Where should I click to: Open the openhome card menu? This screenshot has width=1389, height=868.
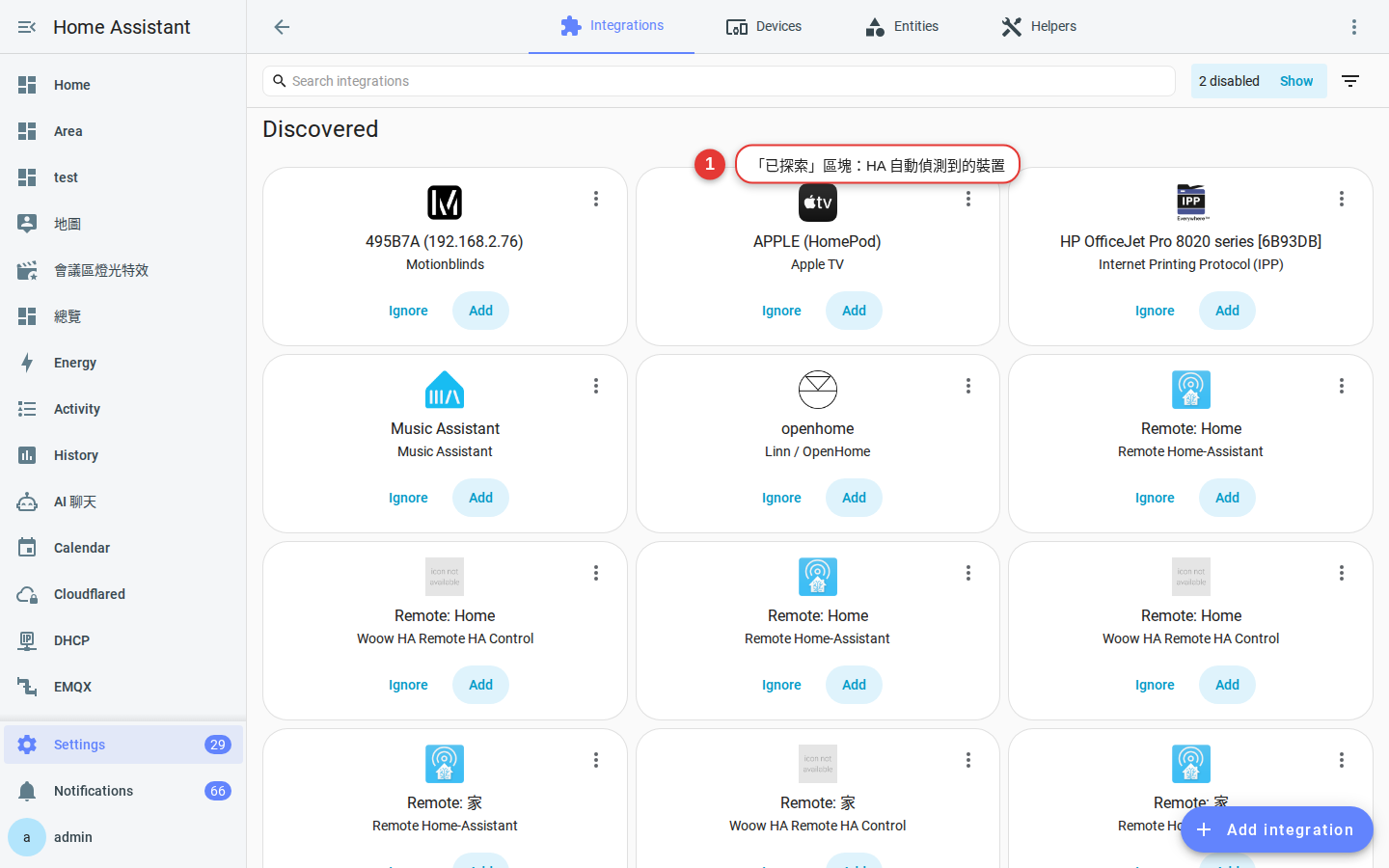pos(968,386)
